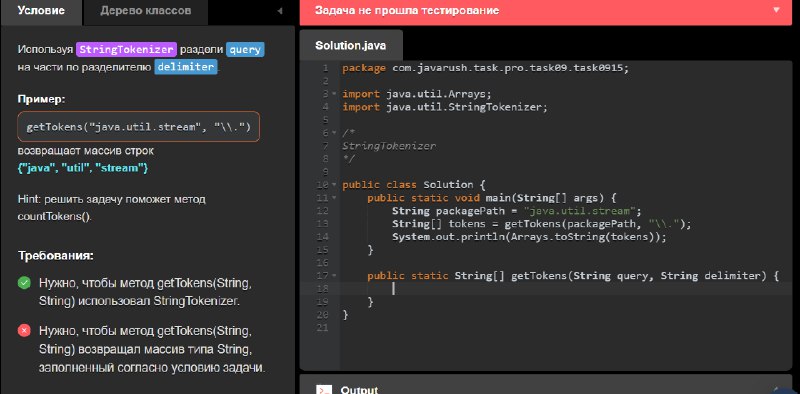Click the System.out.println line
The width and height of the screenshot is (800, 394).
tap(529, 237)
